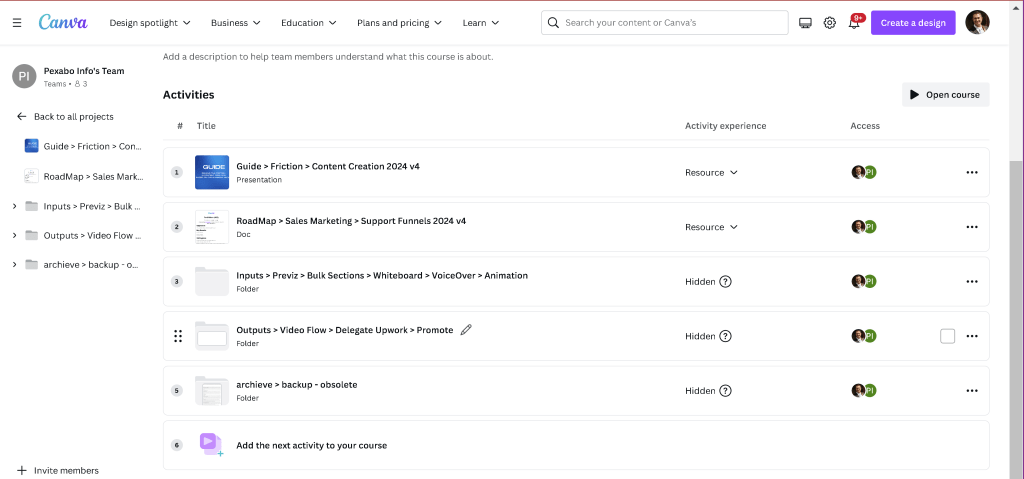1024x479 pixels.
Task: Open Resource dropdown for RoadMap row
Action: 711,227
